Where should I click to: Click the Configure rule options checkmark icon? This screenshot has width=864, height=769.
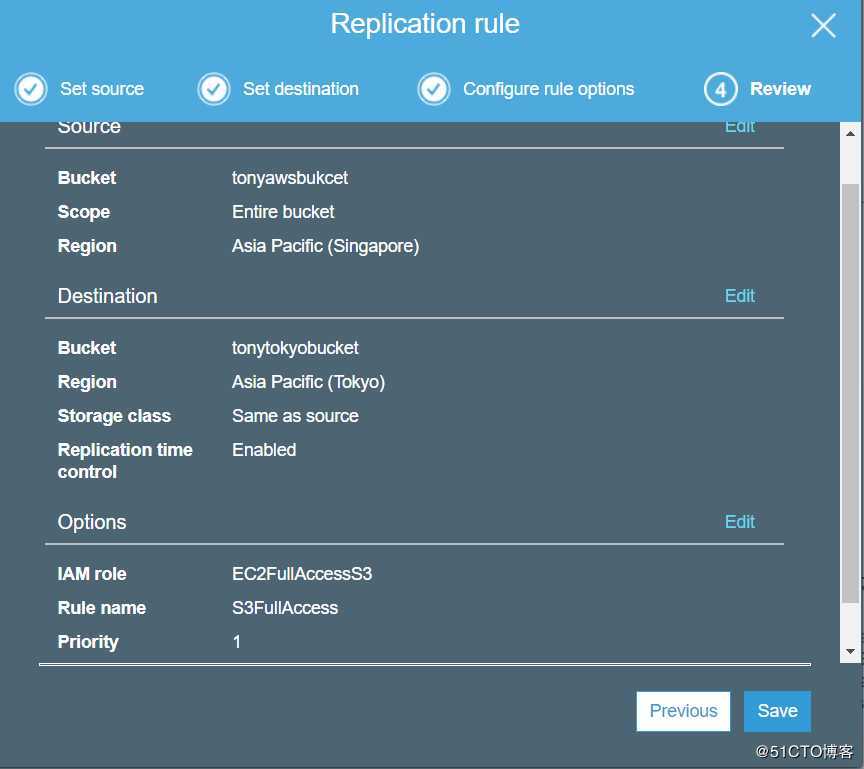coord(434,89)
